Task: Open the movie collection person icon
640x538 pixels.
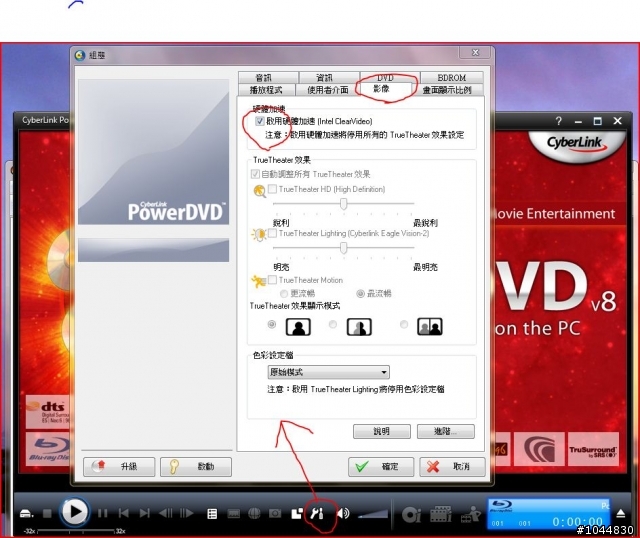Action: [x=470, y=514]
